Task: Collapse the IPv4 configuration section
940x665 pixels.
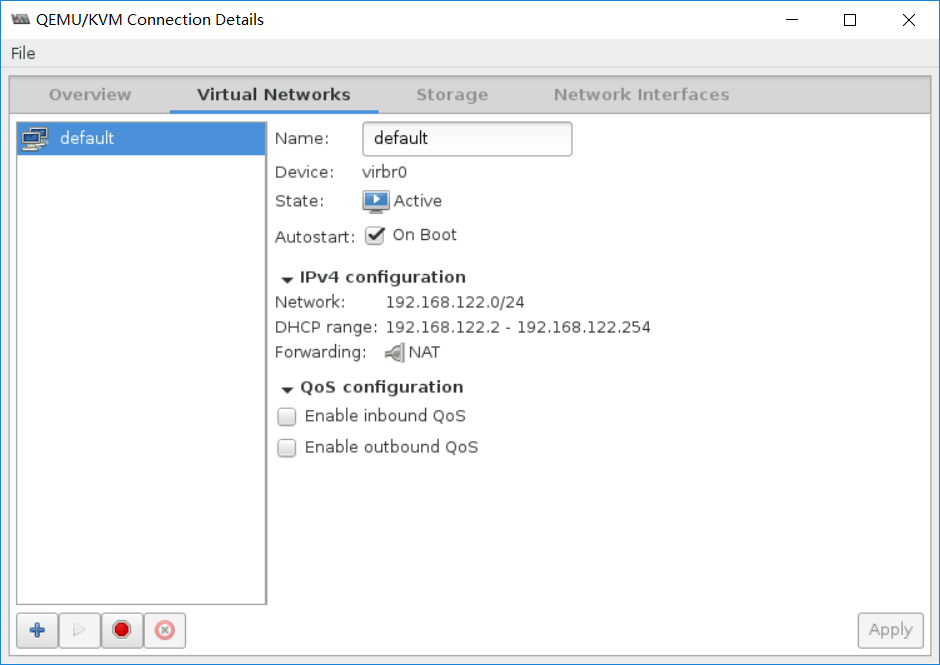Action: (287, 279)
